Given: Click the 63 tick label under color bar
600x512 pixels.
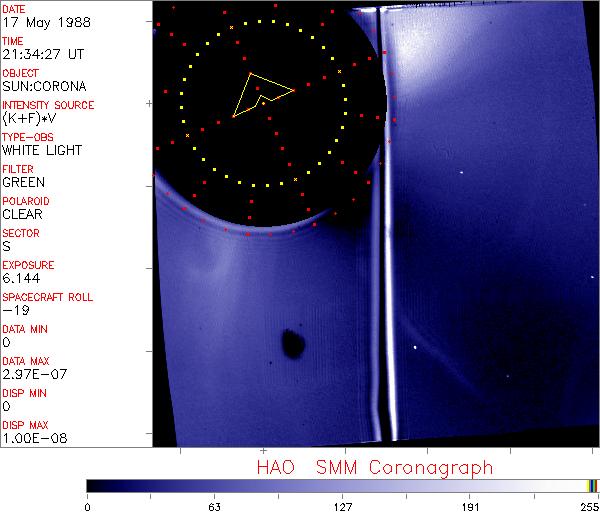Looking at the screenshot, I should pyautogui.click(x=214, y=505).
